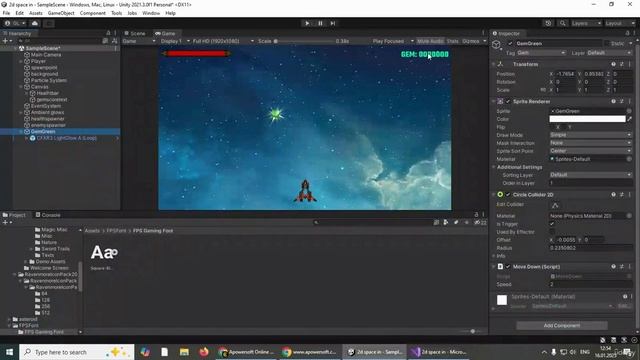
Task: Click the Edit Collider button
Action: (x=555, y=205)
